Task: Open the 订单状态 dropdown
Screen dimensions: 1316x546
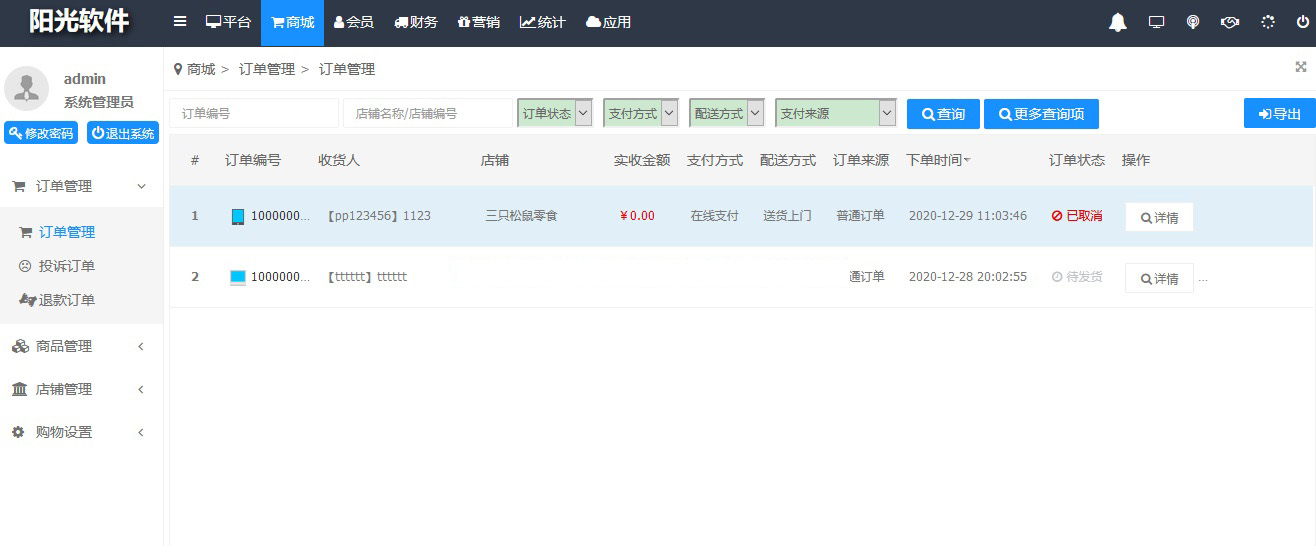Action: (x=555, y=114)
